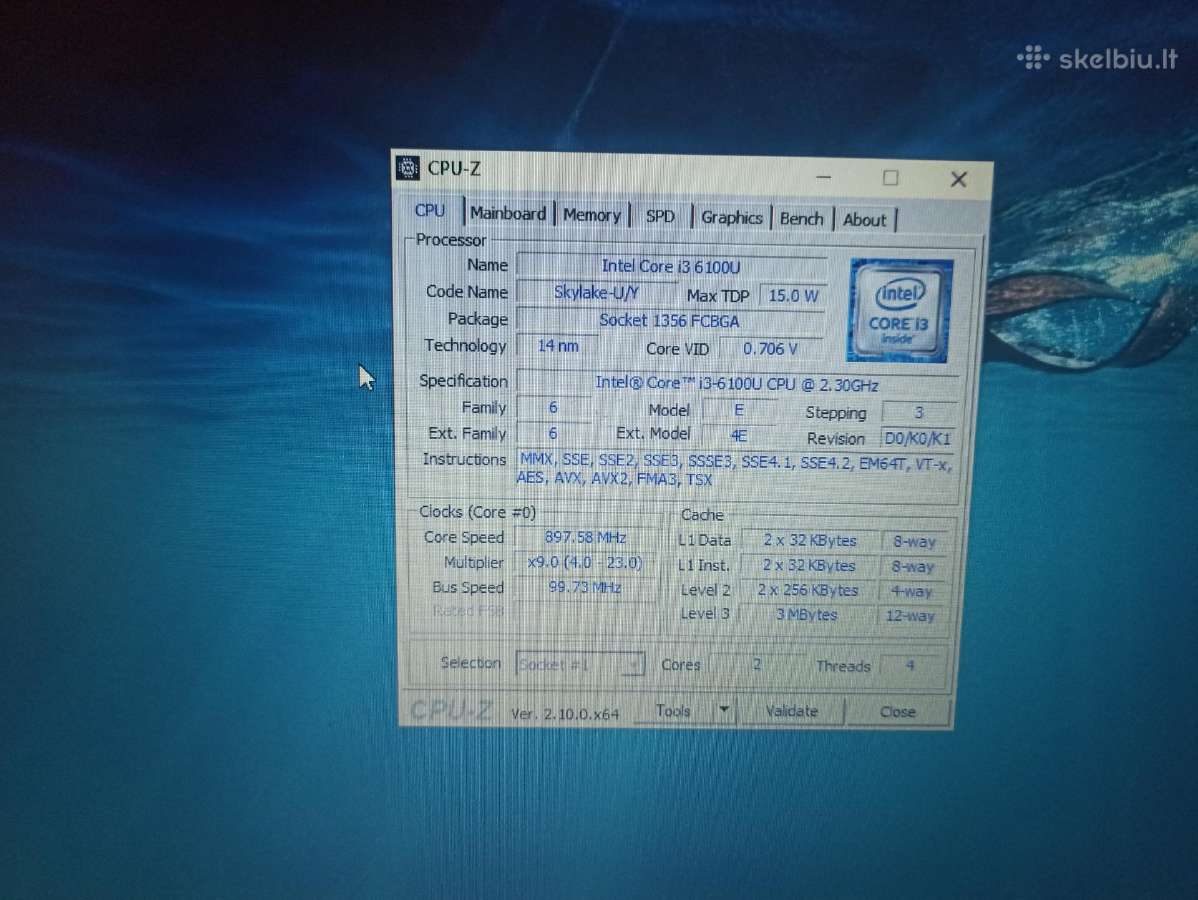Click the Threads count field

(x=910, y=666)
